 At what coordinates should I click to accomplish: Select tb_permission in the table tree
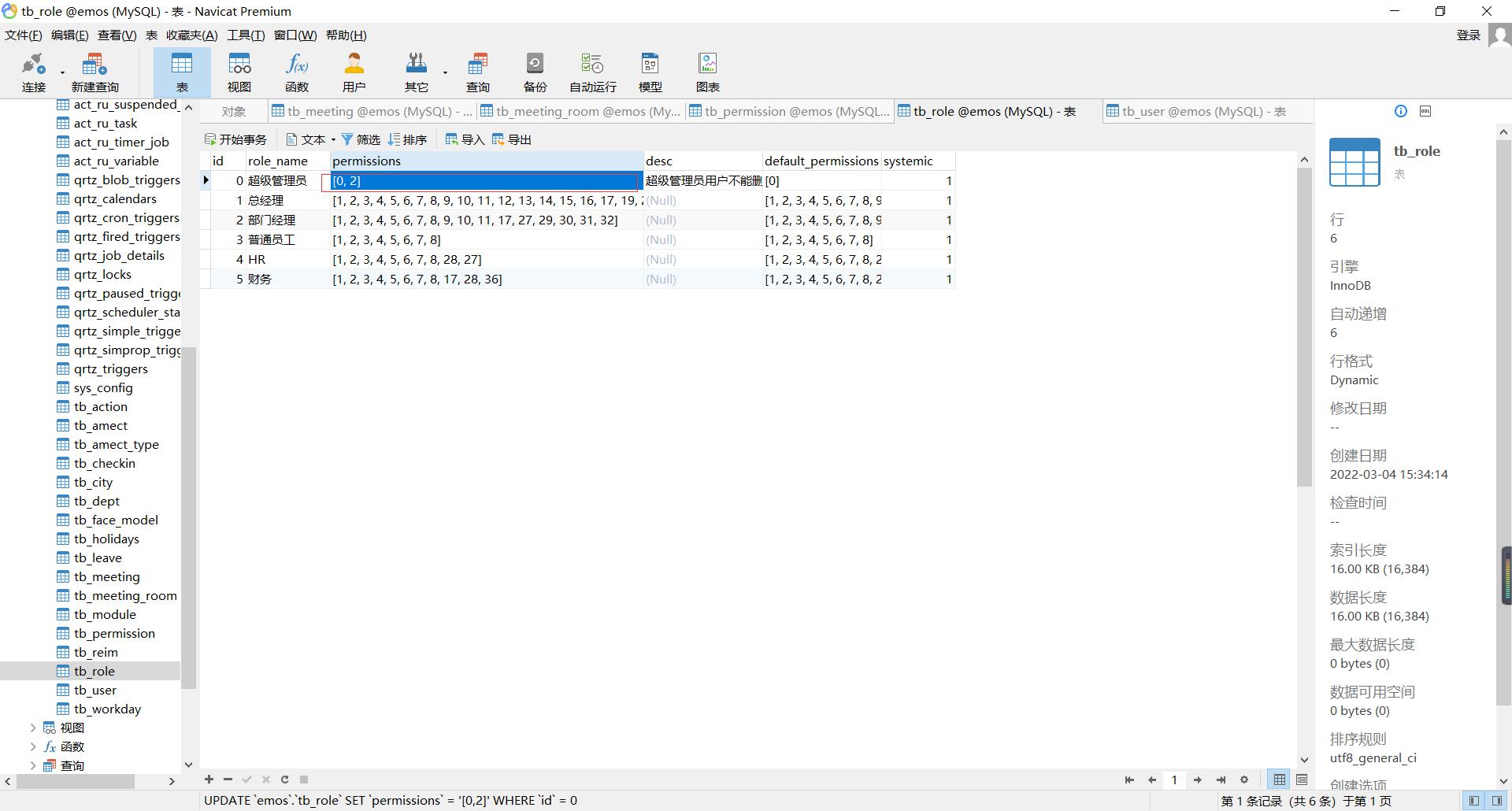tap(114, 633)
